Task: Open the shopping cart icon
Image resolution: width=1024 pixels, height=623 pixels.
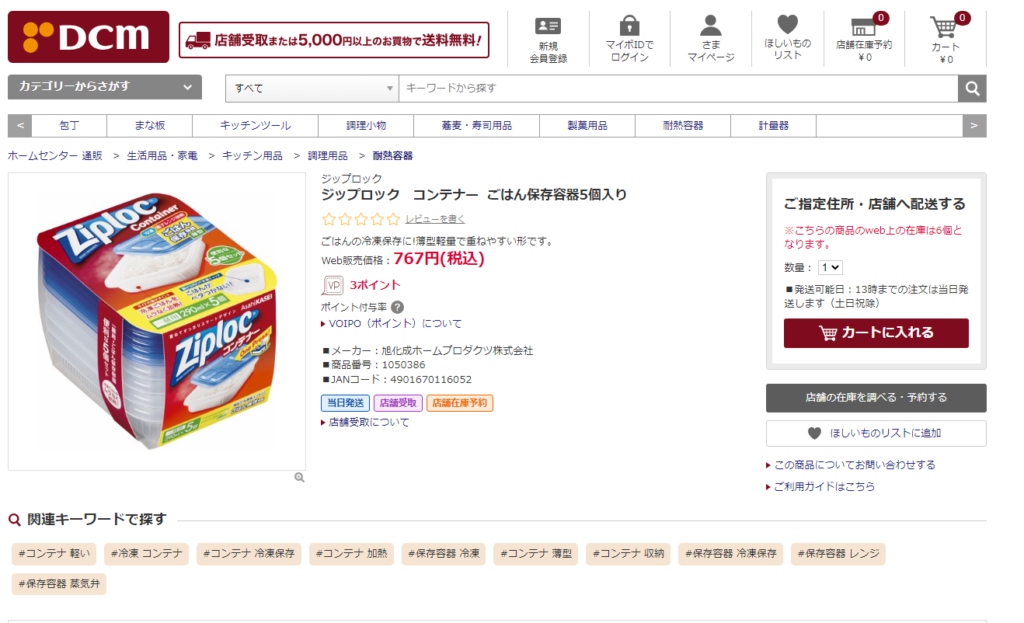Action: coord(944,27)
